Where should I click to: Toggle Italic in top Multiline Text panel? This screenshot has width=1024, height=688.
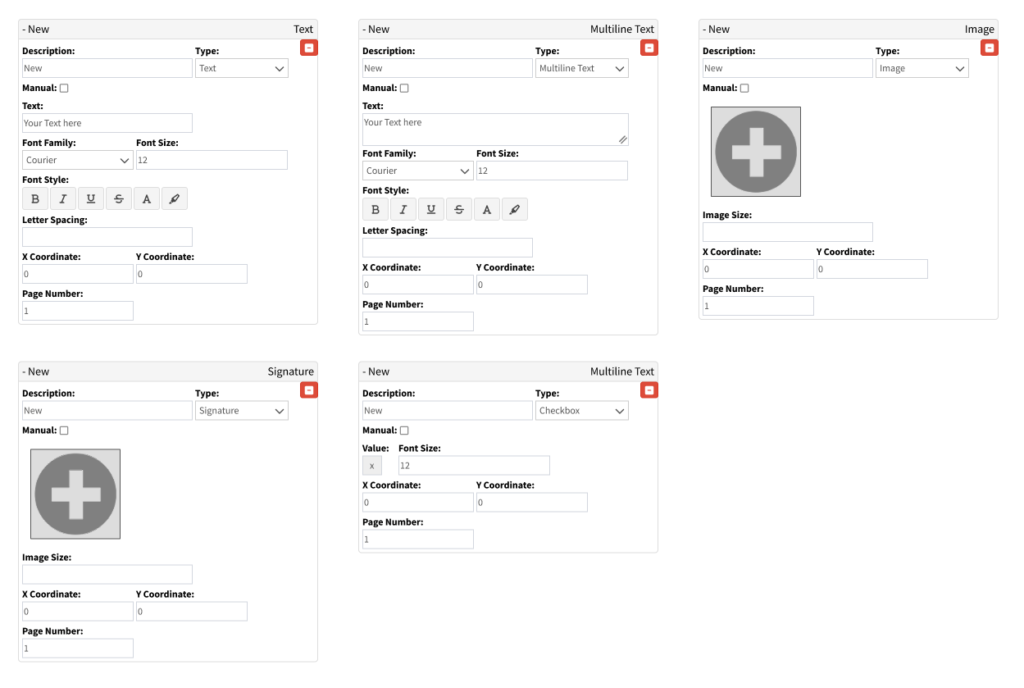(x=404, y=210)
